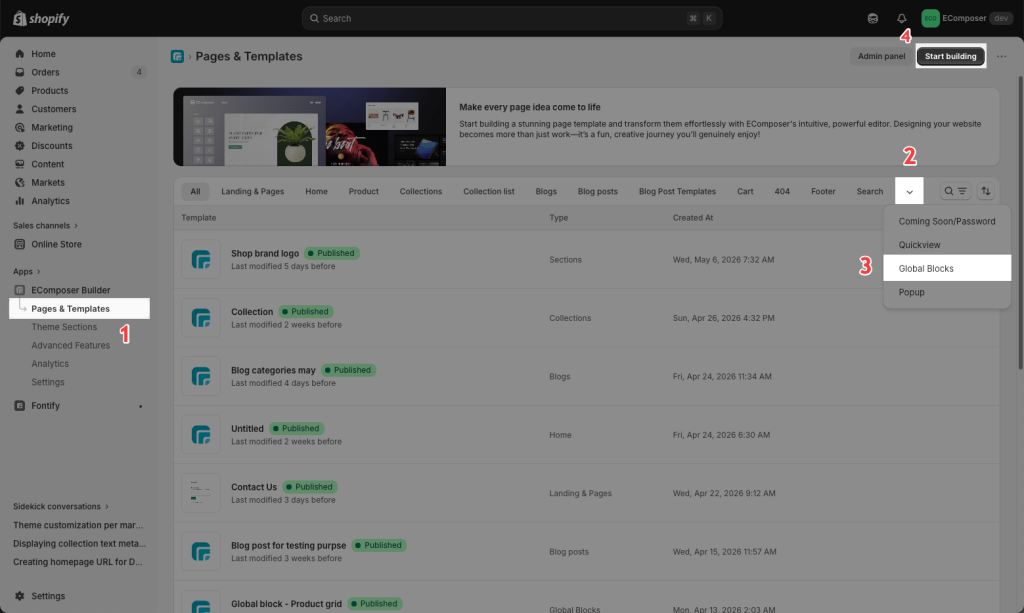Click the Admin panel button
Image resolution: width=1024 pixels, height=613 pixels.
coord(881,56)
